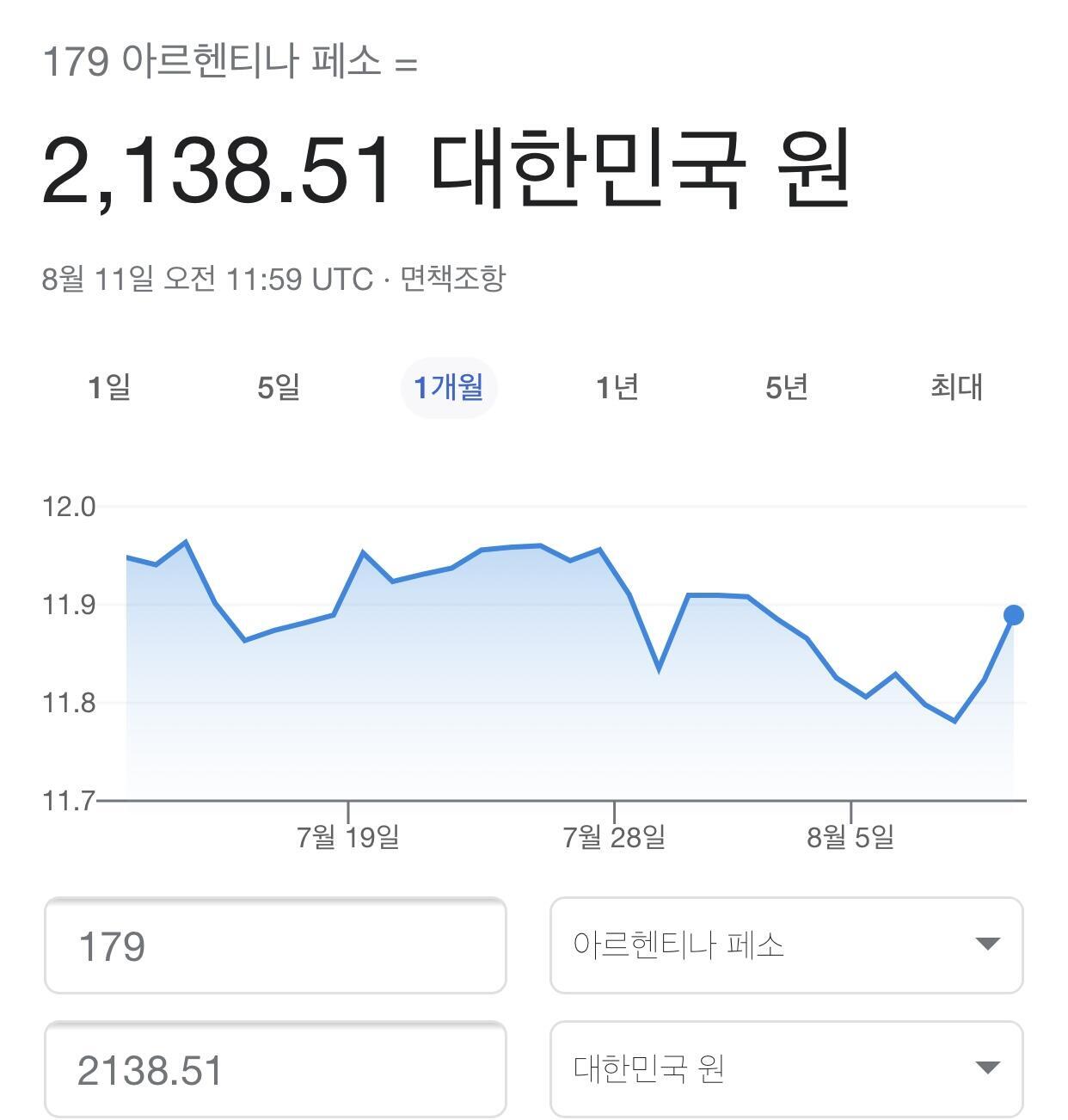Switch chart to the 5년 range
This screenshot has height=1120, width=1068.
tap(787, 387)
